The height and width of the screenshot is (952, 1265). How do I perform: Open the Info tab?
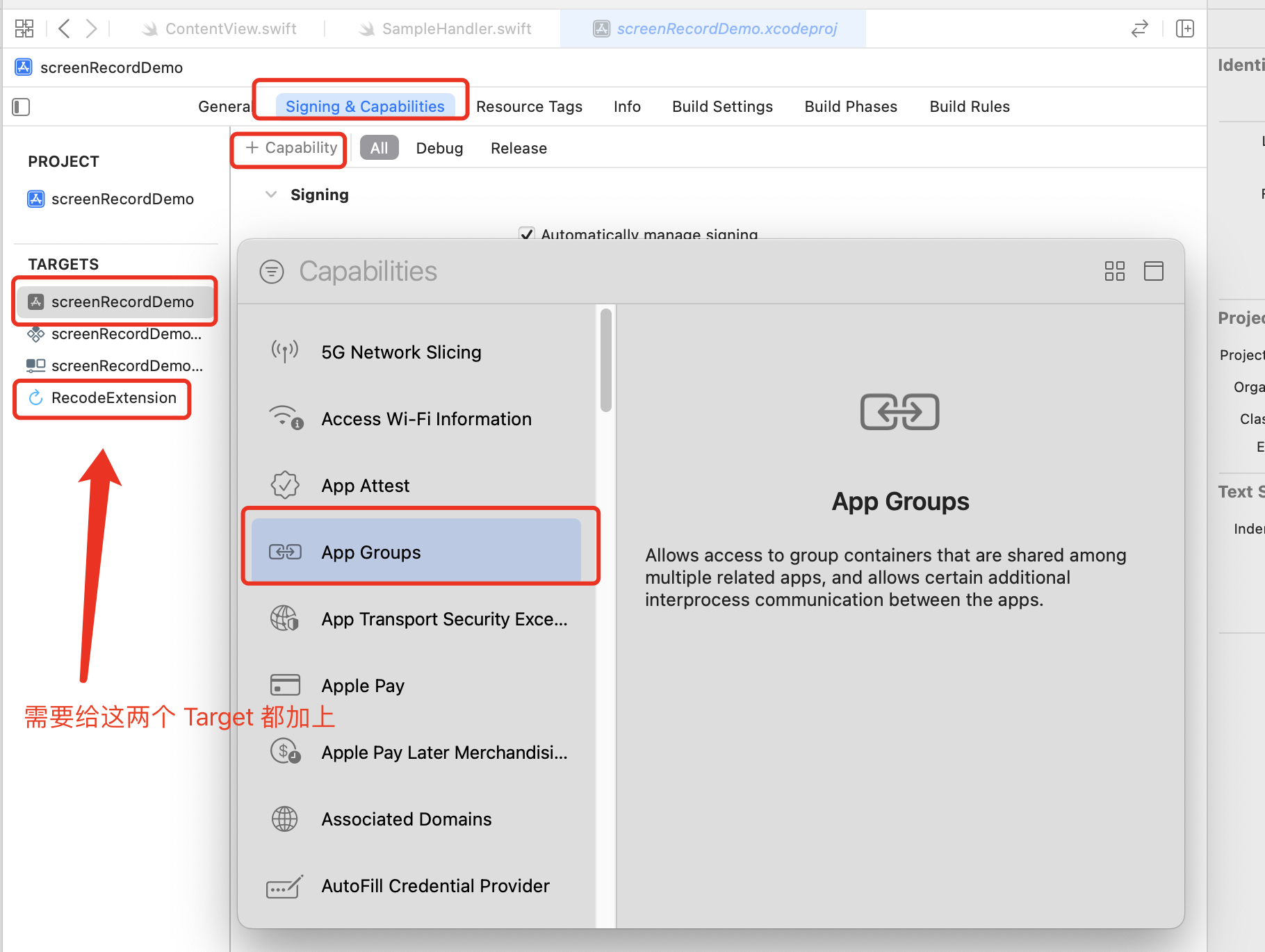[627, 107]
